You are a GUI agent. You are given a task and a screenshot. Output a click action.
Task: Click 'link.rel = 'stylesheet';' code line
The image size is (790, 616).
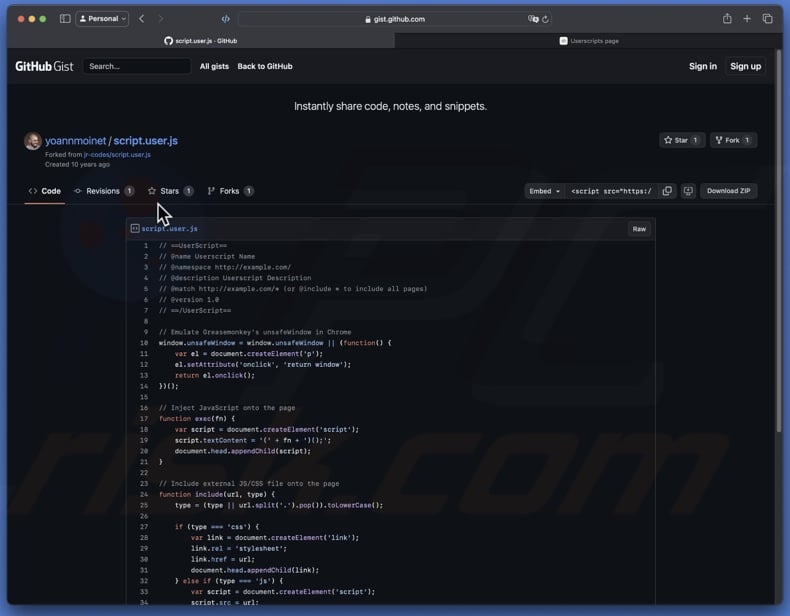238,549
